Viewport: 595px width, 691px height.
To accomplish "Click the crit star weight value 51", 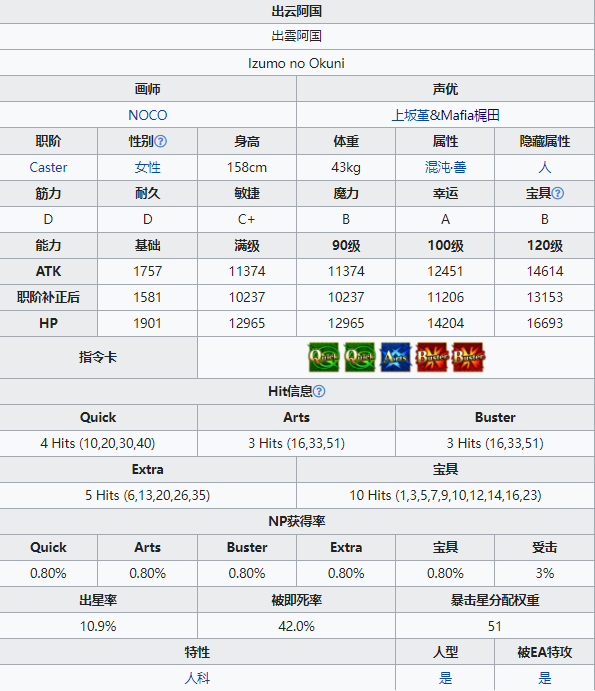I will [495, 626].
